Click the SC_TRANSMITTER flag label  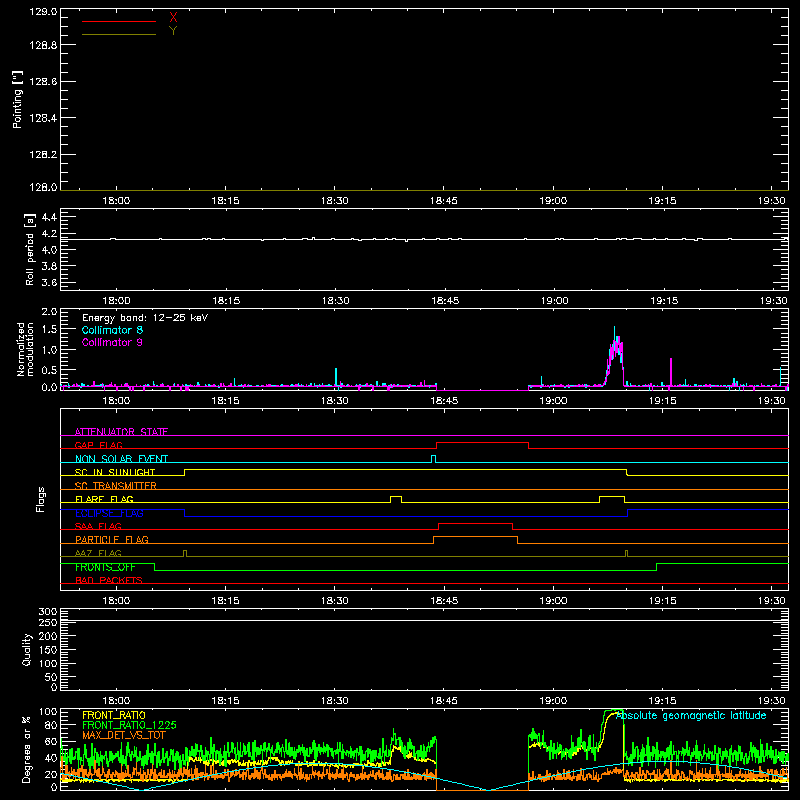point(115,486)
